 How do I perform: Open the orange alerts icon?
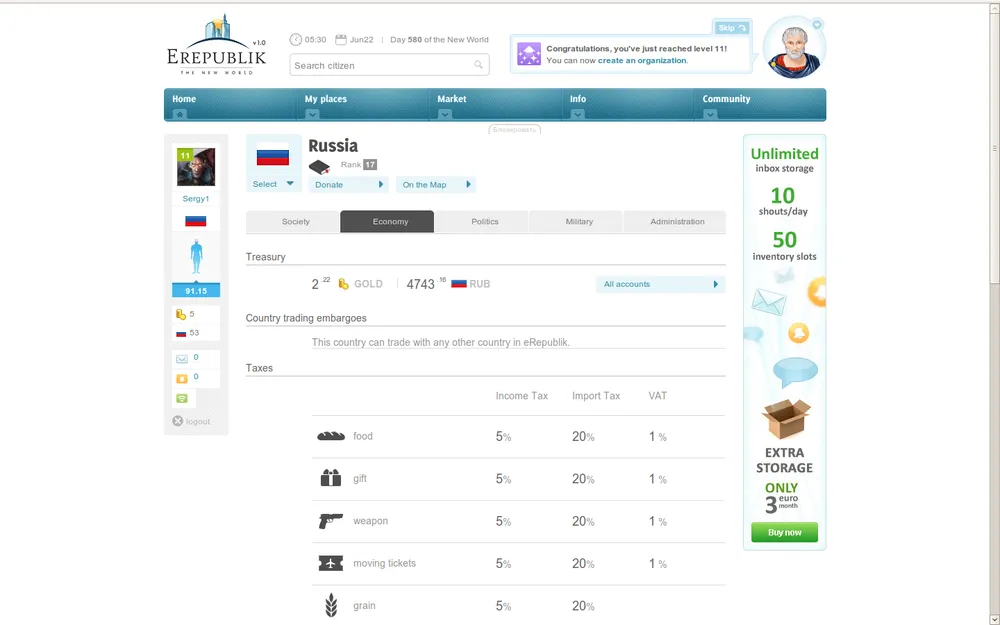pyautogui.click(x=182, y=379)
